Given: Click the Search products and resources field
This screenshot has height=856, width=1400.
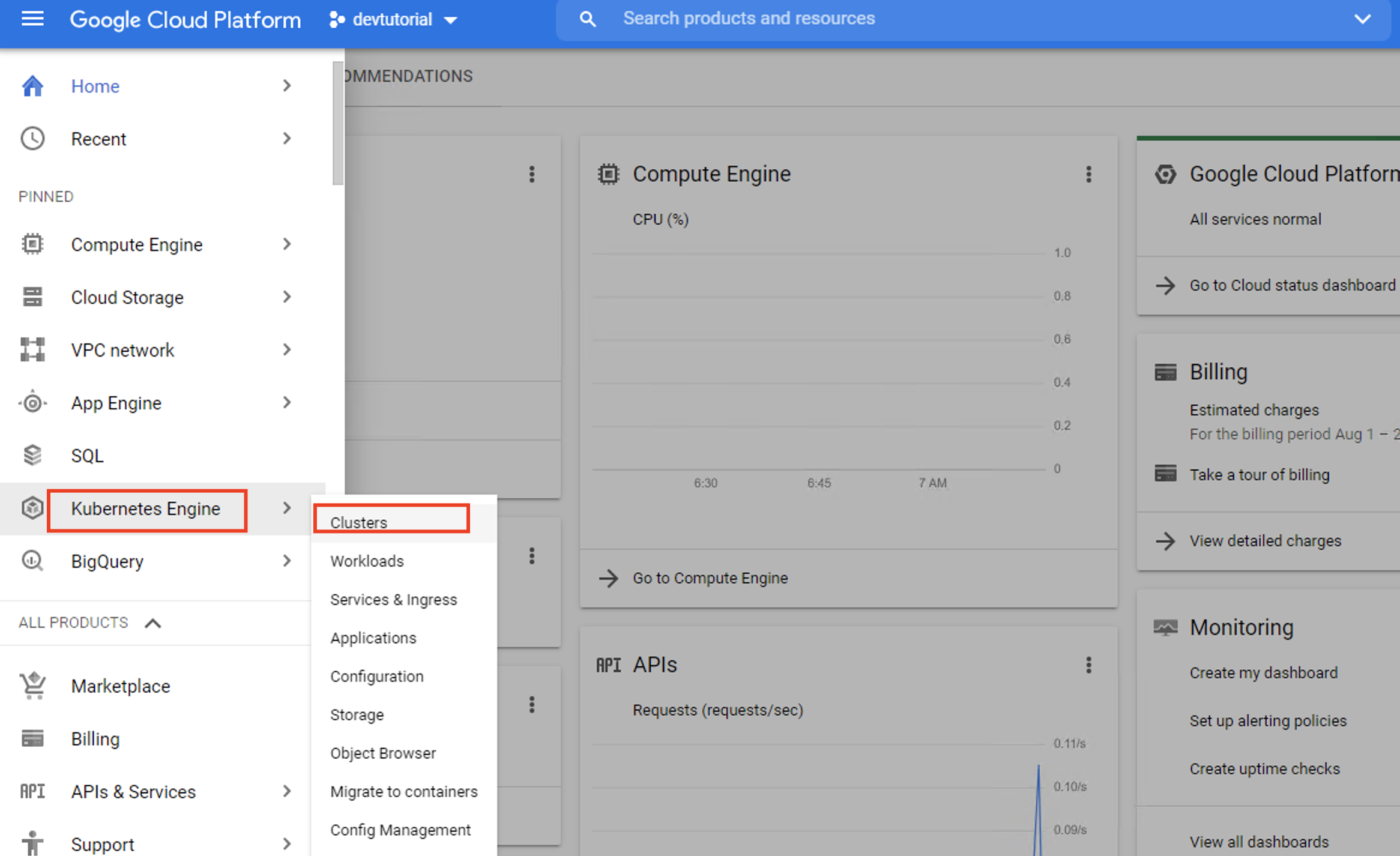Looking at the screenshot, I should tap(973, 19).
